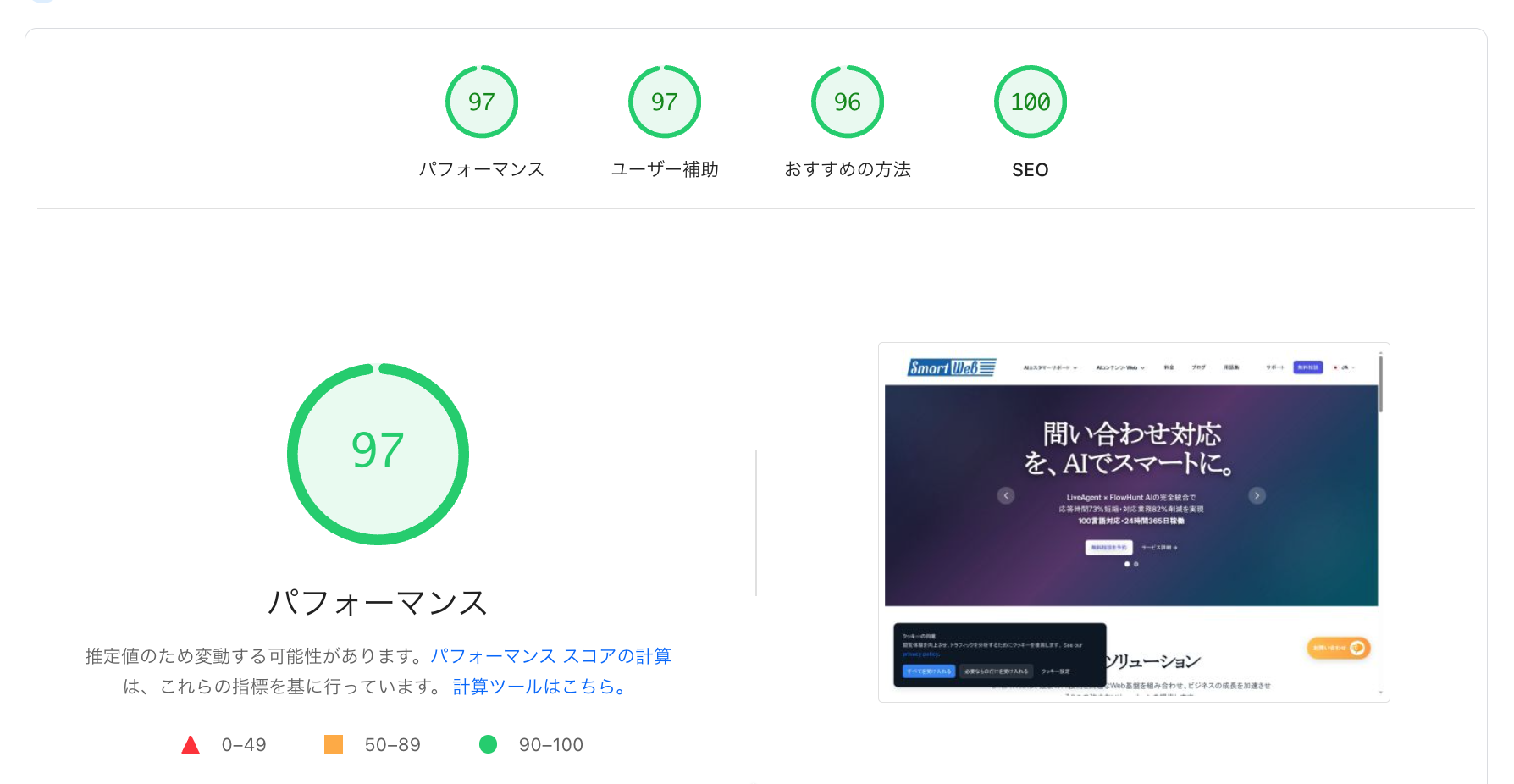Select 料金 in the site navigation

(x=1169, y=367)
